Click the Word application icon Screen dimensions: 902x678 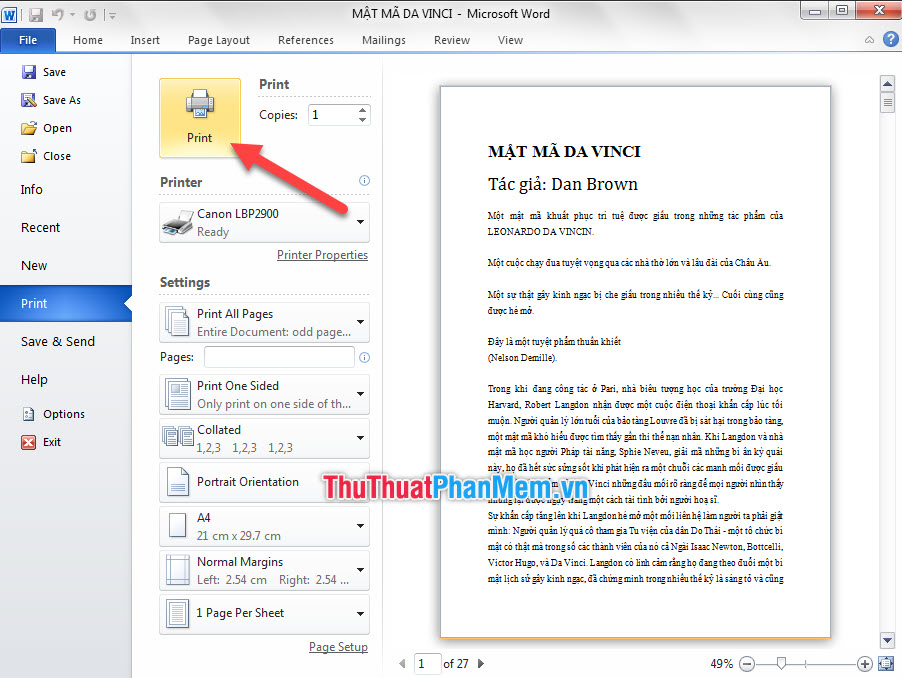[x=9, y=15]
